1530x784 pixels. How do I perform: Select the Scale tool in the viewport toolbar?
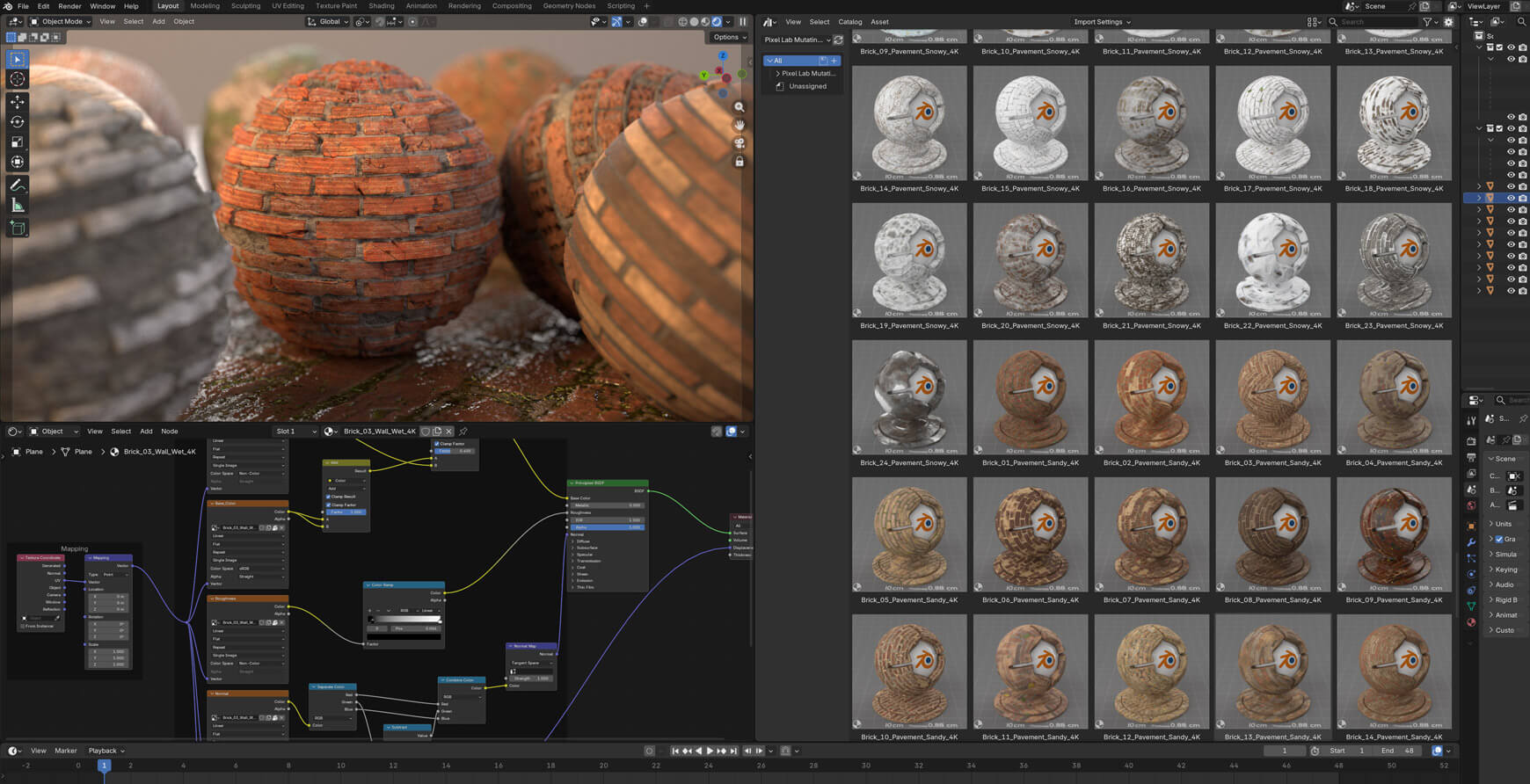coord(17,142)
